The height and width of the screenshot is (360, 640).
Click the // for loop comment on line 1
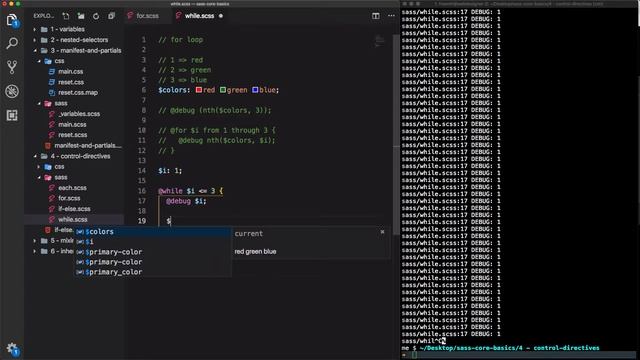(x=180, y=40)
